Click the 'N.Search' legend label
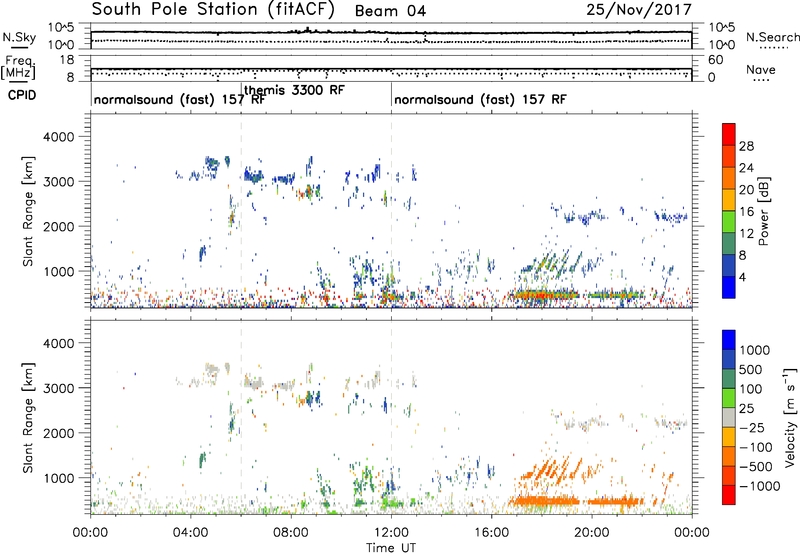 point(772,37)
